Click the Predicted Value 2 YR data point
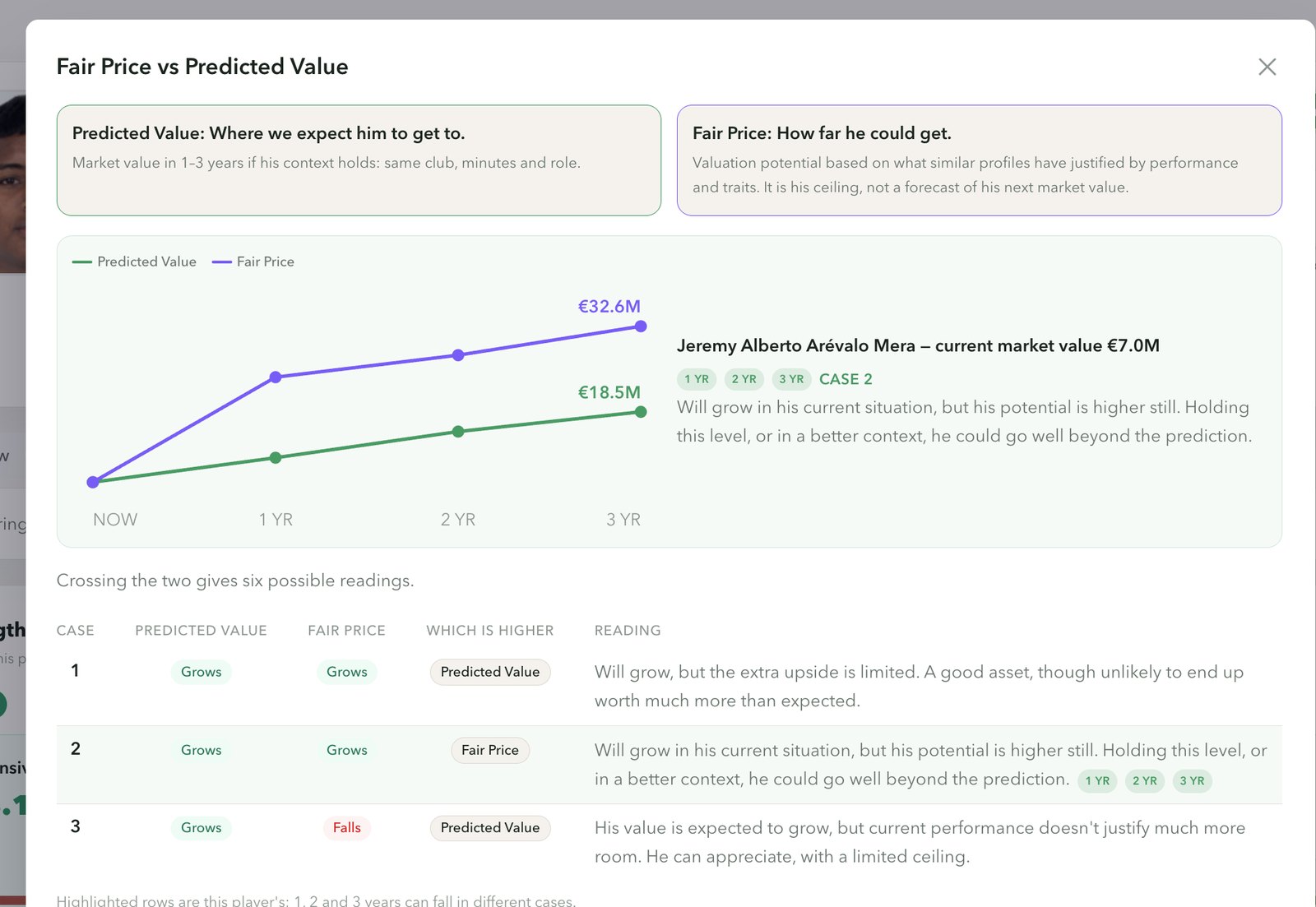Image resolution: width=1316 pixels, height=907 pixels. (458, 432)
